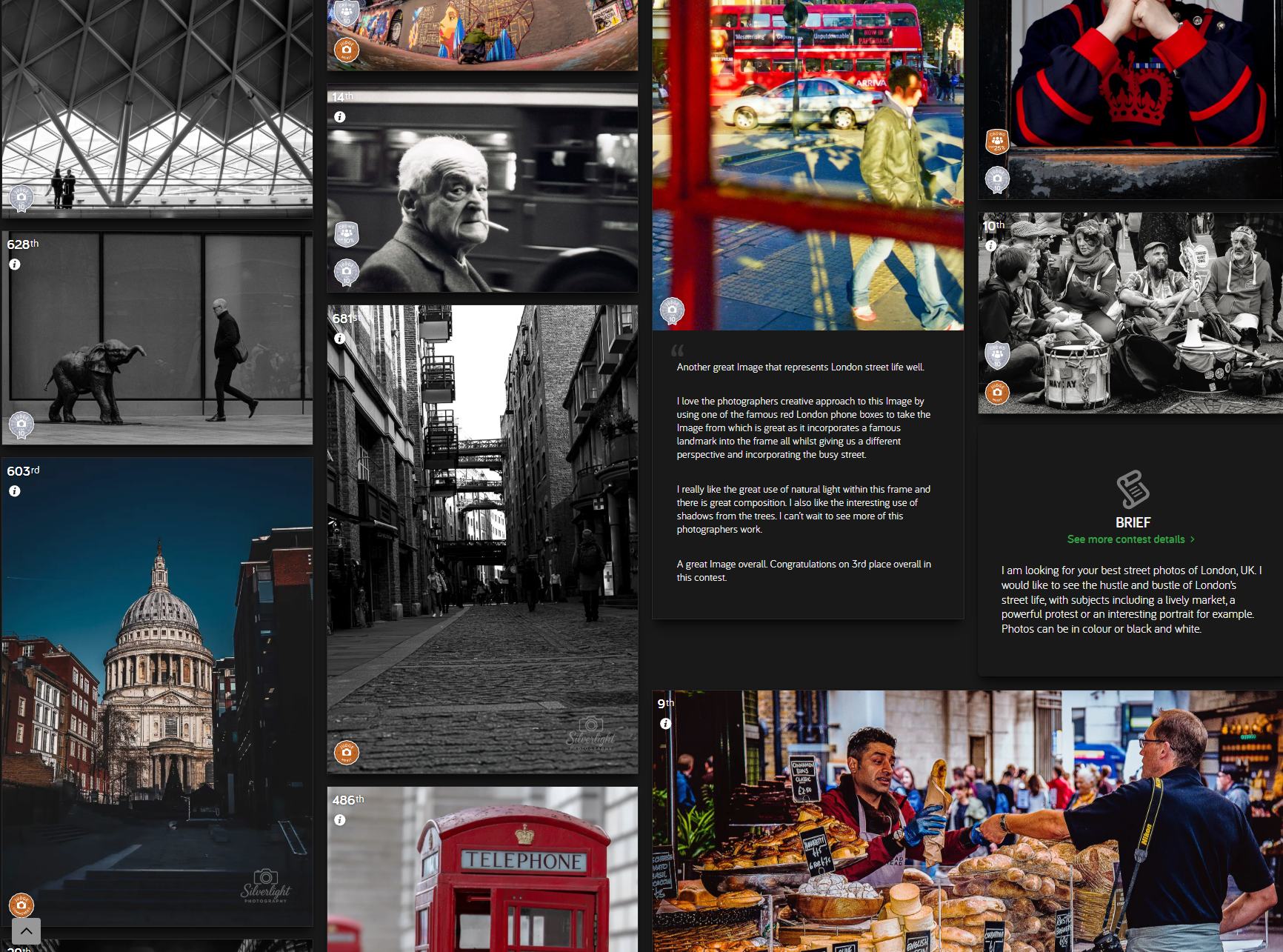The width and height of the screenshot is (1283, 952).
Task: Open the elephant statue street photo
Action: (157, 338)
